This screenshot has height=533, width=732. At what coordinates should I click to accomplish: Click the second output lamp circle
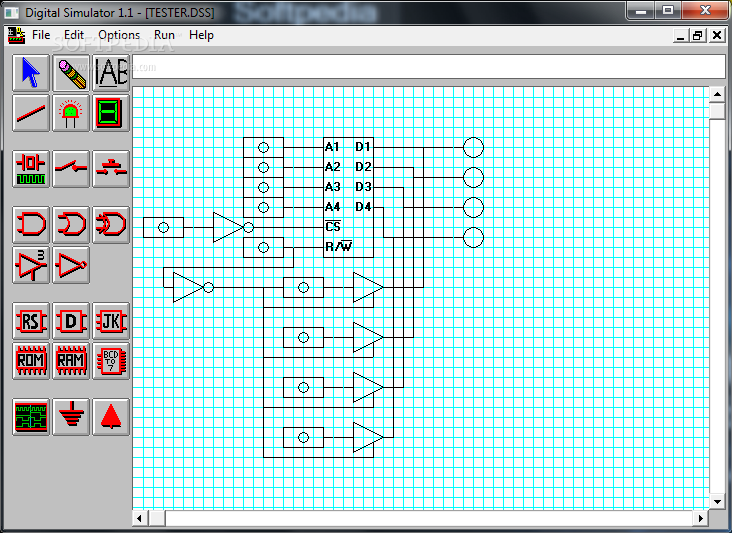tap(473, 177)
